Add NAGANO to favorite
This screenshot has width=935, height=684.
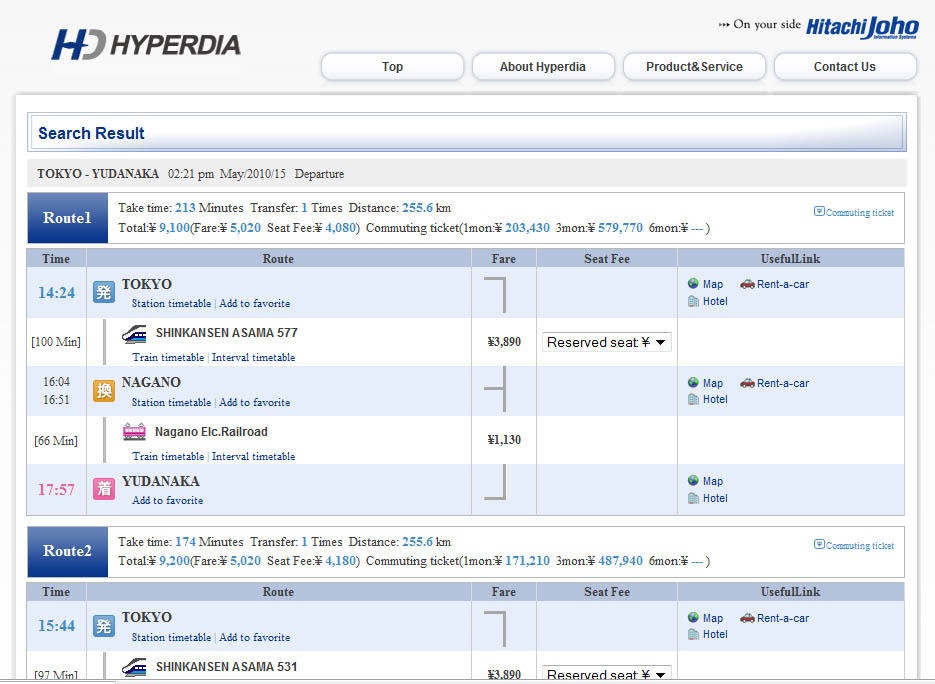[x=255, y=403]
